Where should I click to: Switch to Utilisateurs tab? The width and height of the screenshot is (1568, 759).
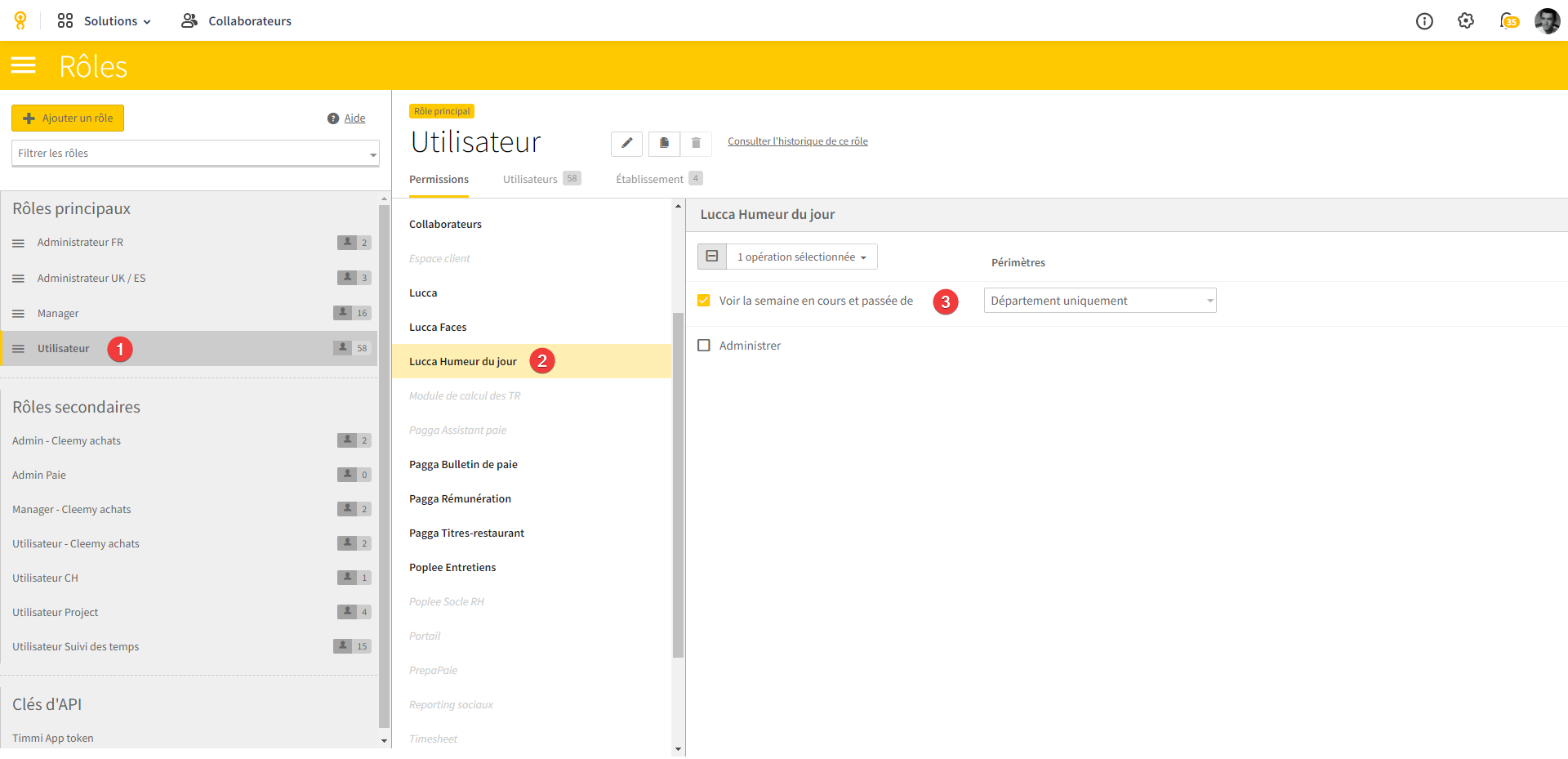(x=541, y=180)
